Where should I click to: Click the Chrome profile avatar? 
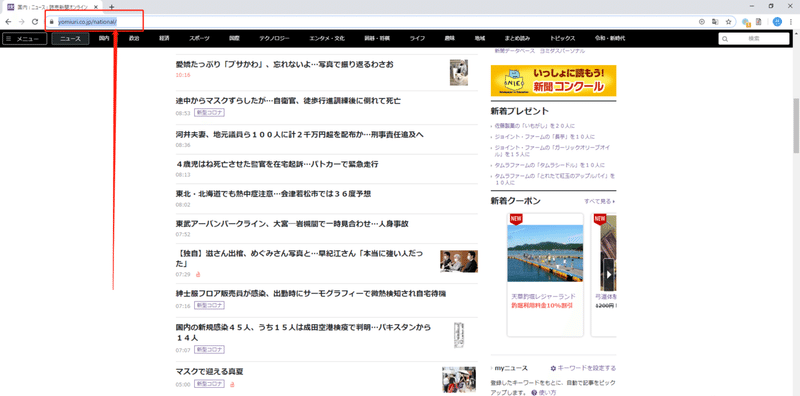pos(777,22)
